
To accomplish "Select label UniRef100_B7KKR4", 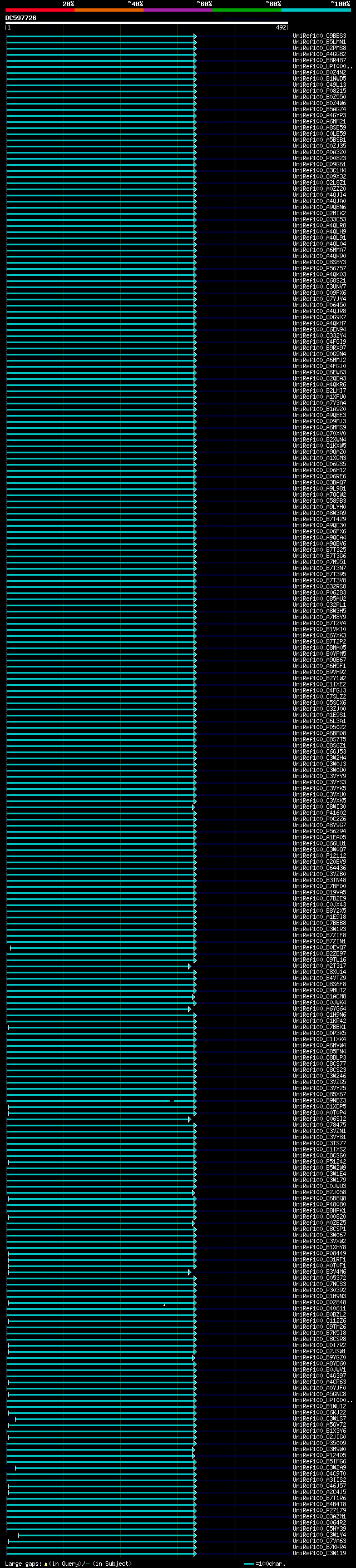I will coord(319,1547).
